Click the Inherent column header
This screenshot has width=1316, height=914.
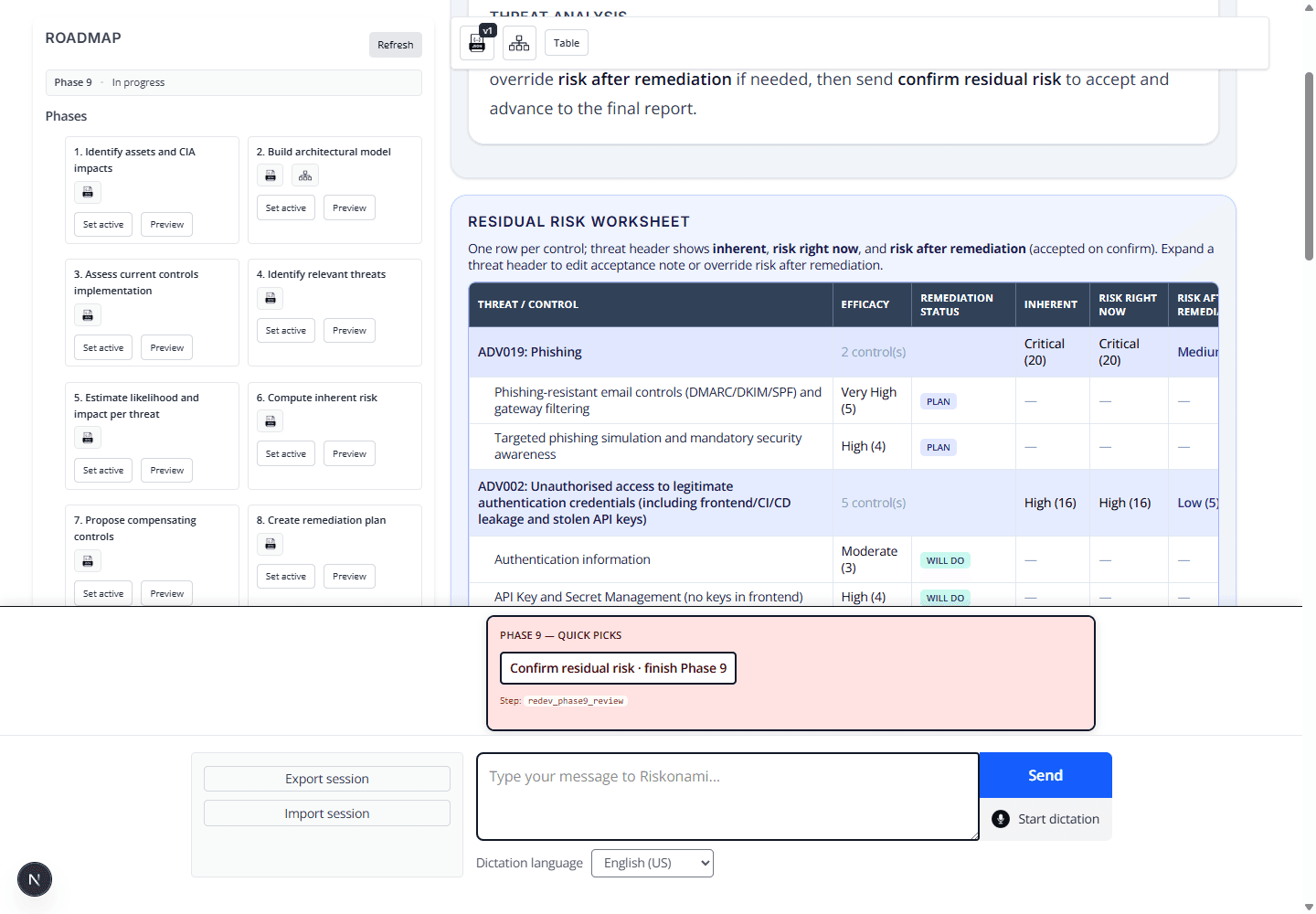pos(1051,304)
